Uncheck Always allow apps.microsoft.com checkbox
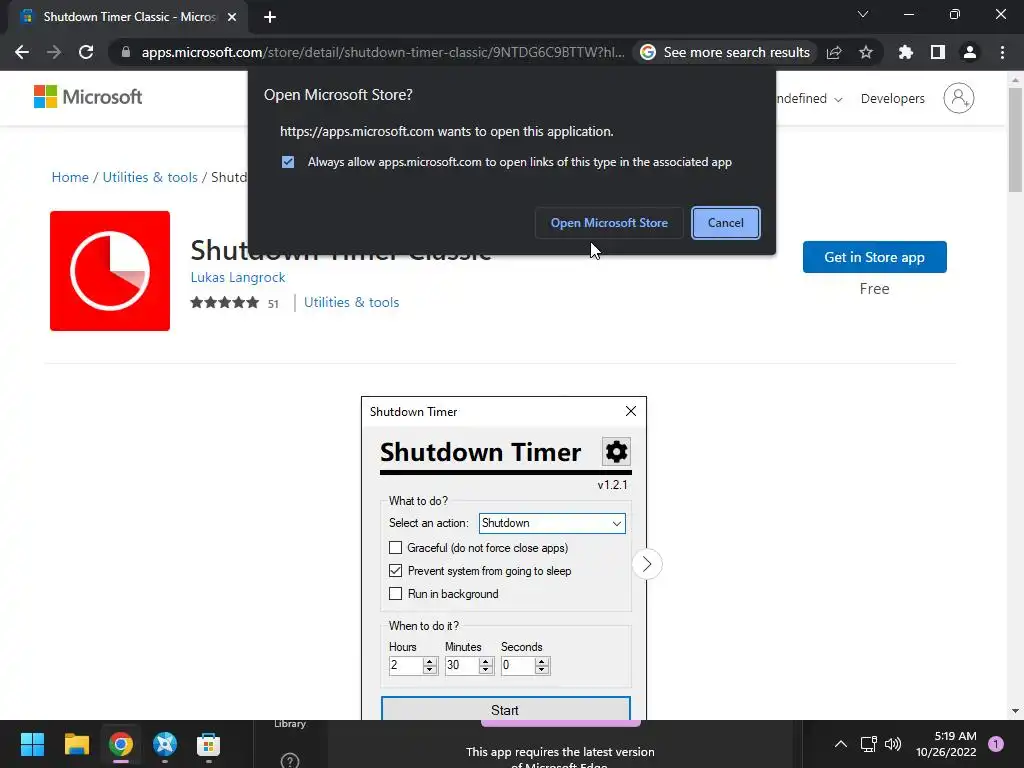Image resolution: width=1024 pixels, height=768 pixels. click(x=288, y=162)
